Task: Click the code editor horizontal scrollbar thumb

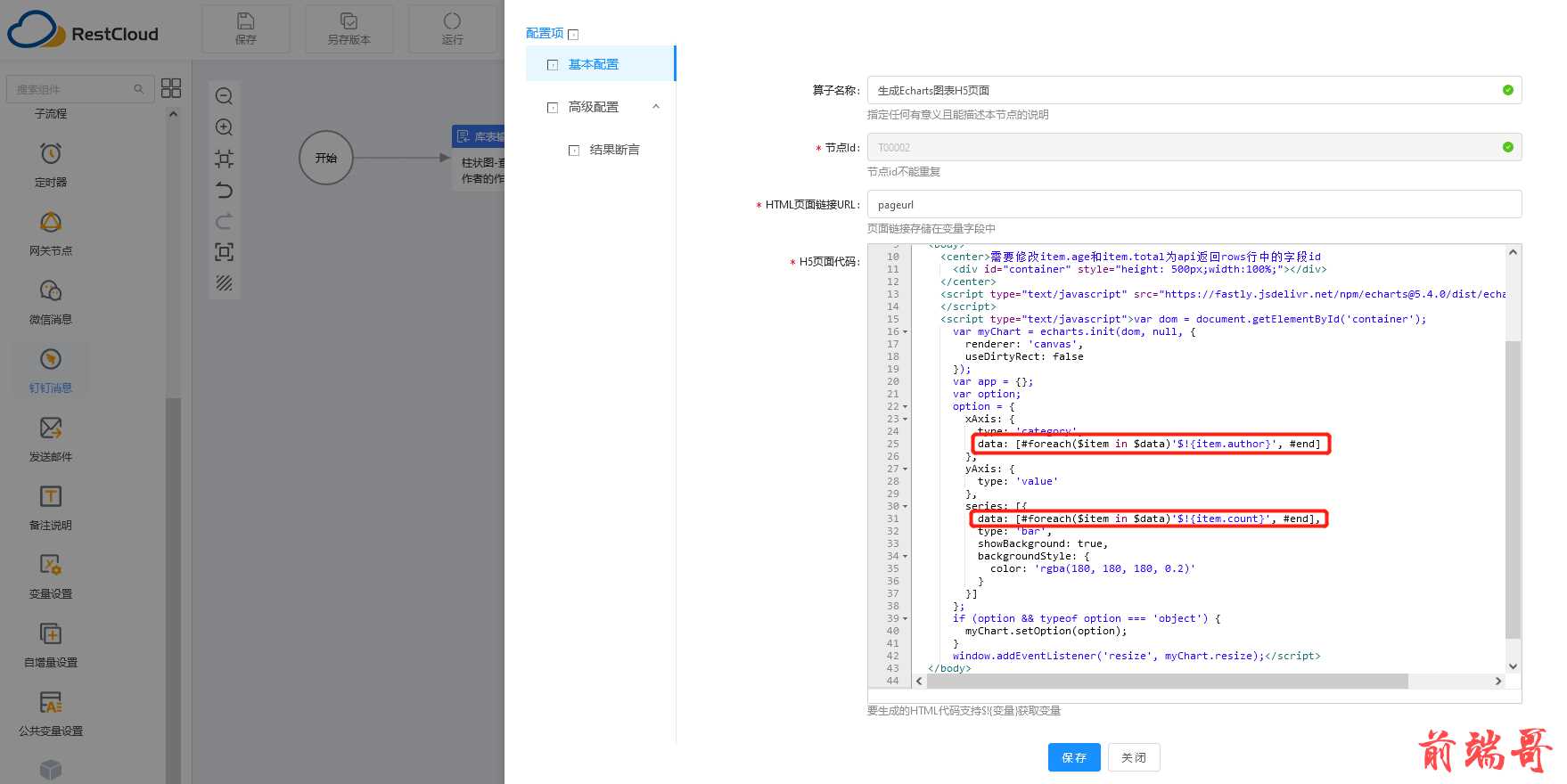Action: click(1168, 682)
